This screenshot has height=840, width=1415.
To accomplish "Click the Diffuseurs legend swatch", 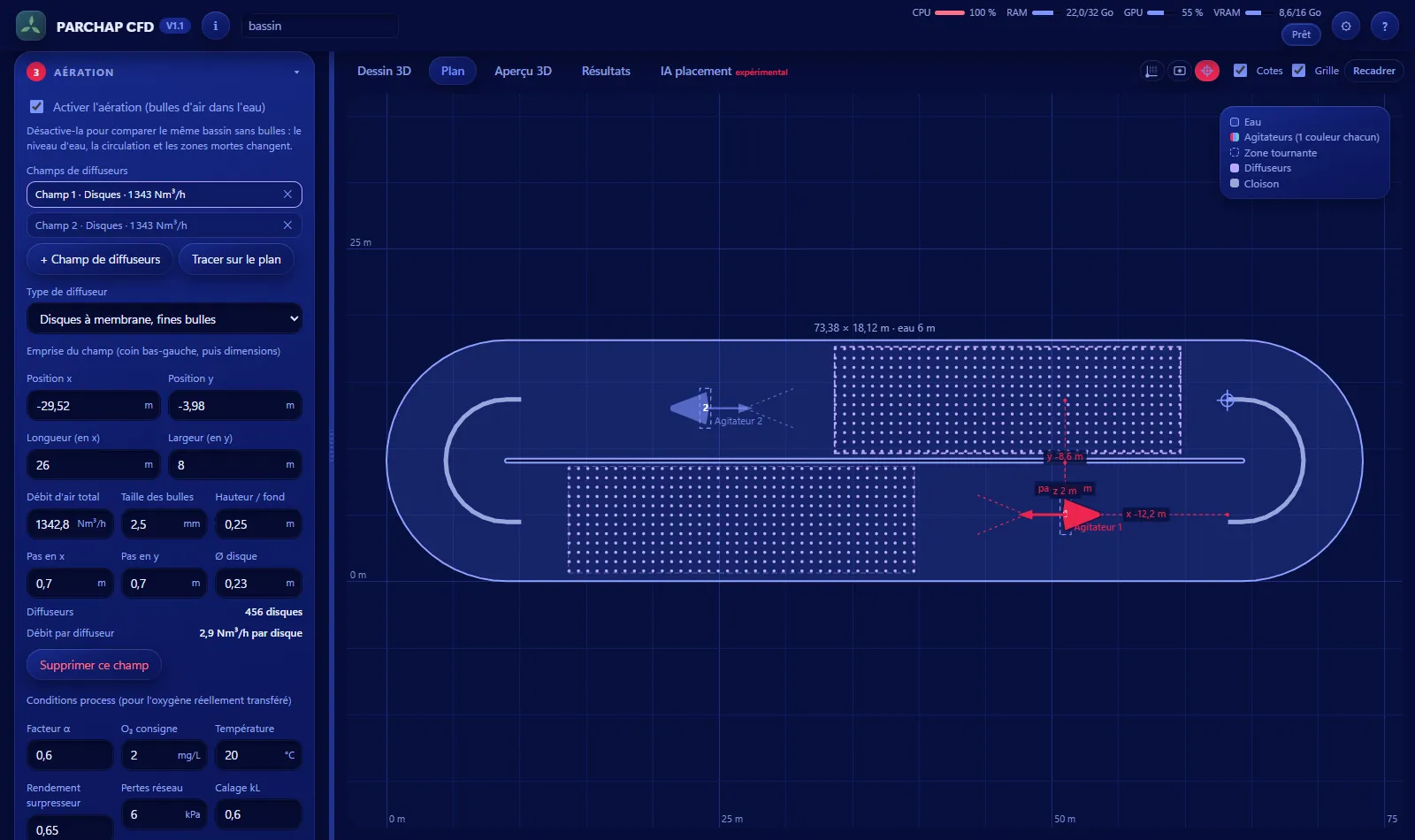I will click(1235, 168).
